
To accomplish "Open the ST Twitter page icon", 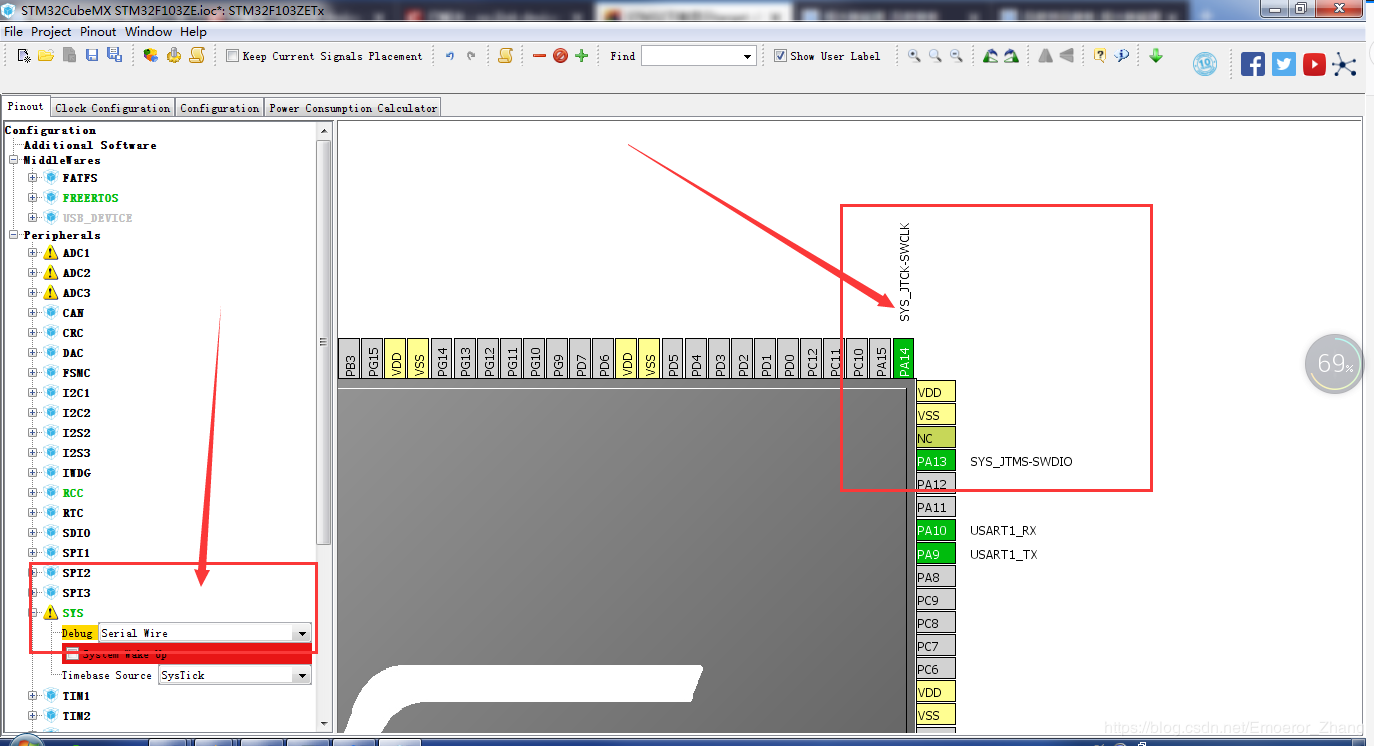I will pyautogui.click(x=1284, y=65).
